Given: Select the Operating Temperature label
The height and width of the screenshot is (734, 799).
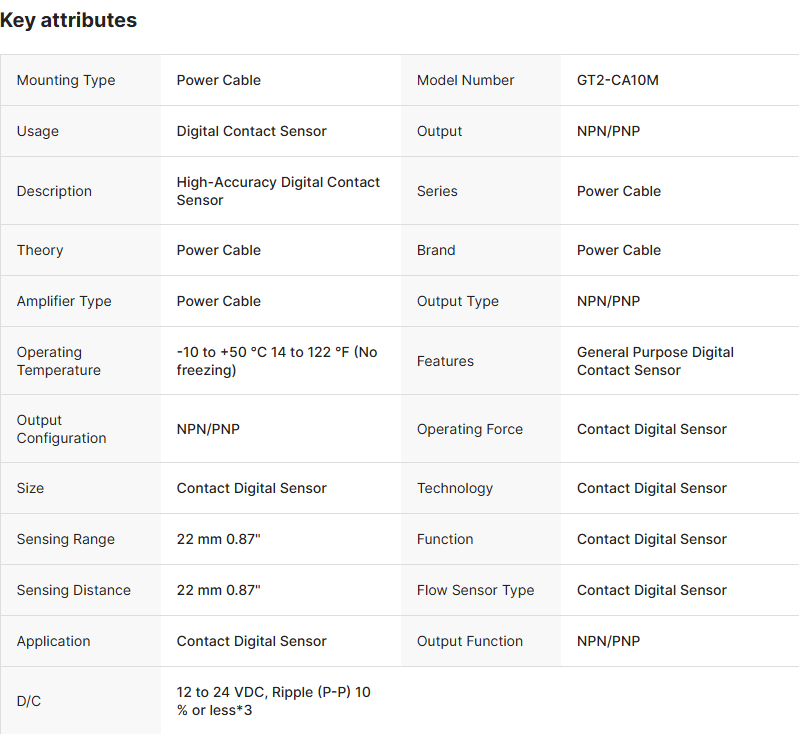Looking at the screenshot, I should [x=59, y=361].
